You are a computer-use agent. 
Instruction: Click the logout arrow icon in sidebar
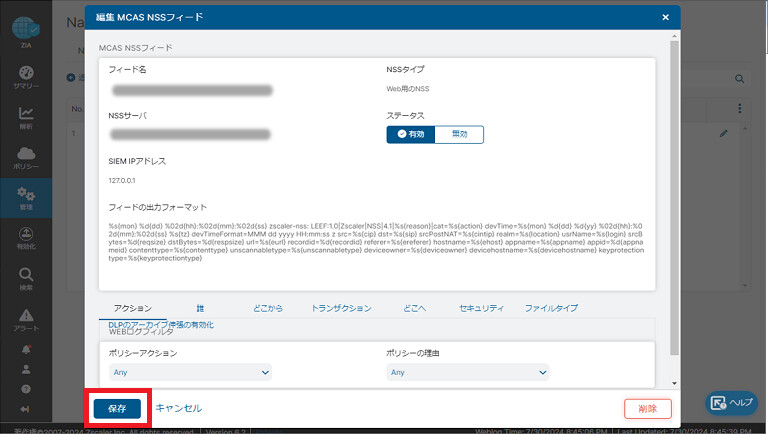(x=25, y=409)
